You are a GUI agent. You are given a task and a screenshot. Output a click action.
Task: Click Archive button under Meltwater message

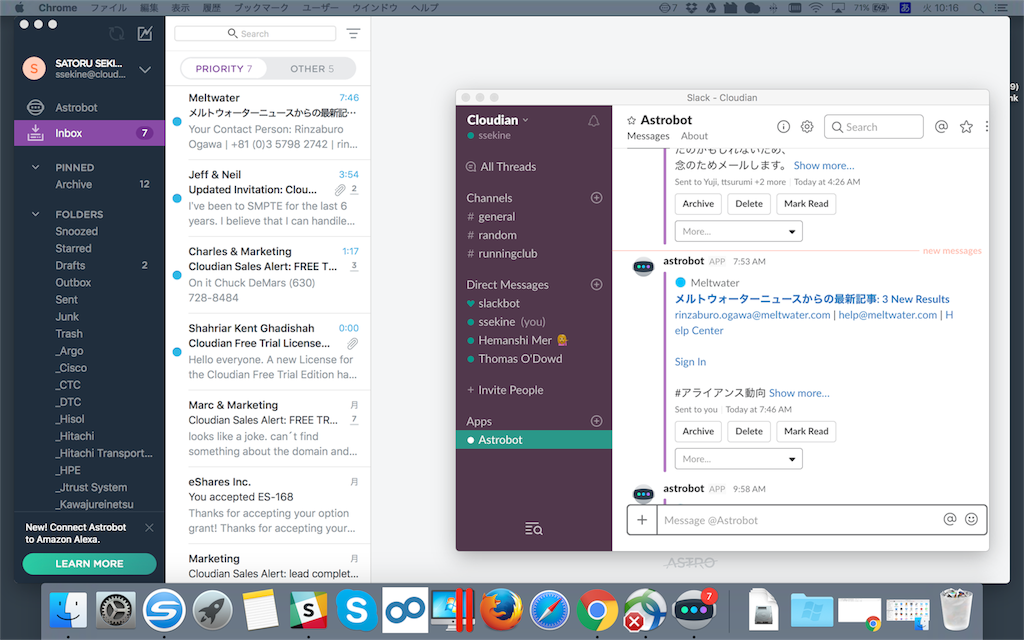pos(698,432)
